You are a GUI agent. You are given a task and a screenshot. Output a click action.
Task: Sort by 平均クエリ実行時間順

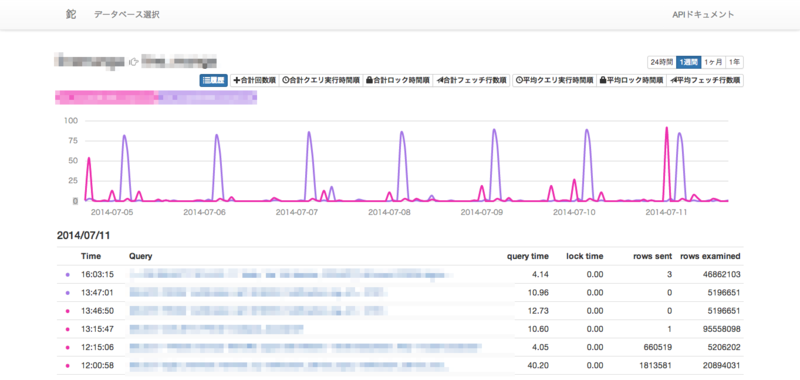pyautogui.click(x=555, y=80)
